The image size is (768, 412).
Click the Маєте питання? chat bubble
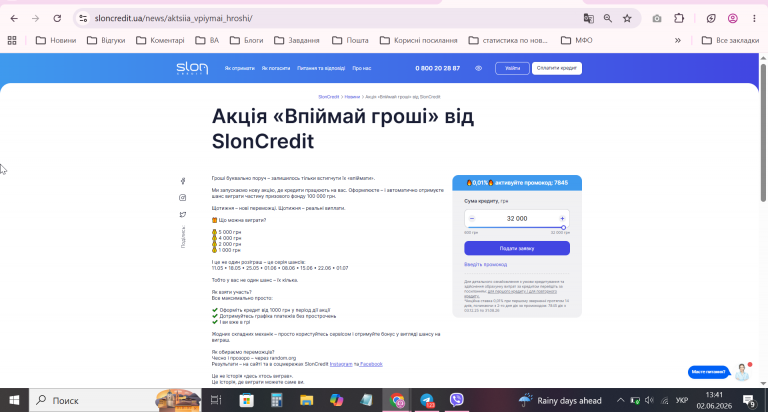pos(709,372)
